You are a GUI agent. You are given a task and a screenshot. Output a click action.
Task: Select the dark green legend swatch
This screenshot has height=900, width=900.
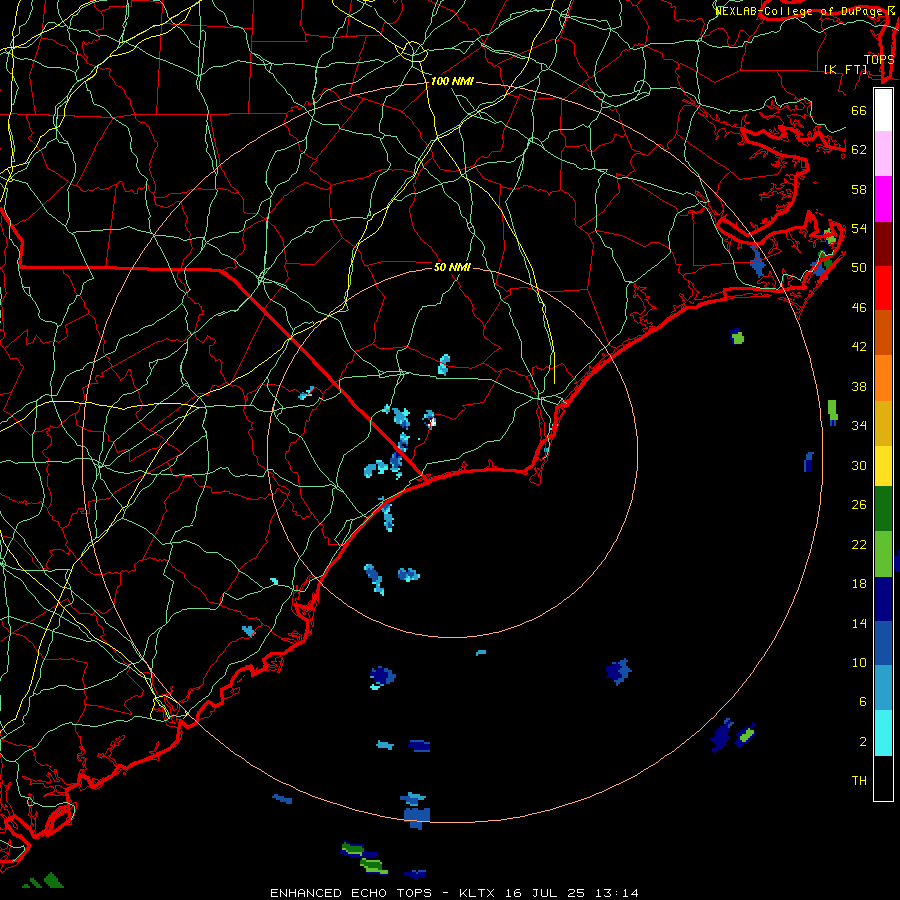tap(883, 509)
